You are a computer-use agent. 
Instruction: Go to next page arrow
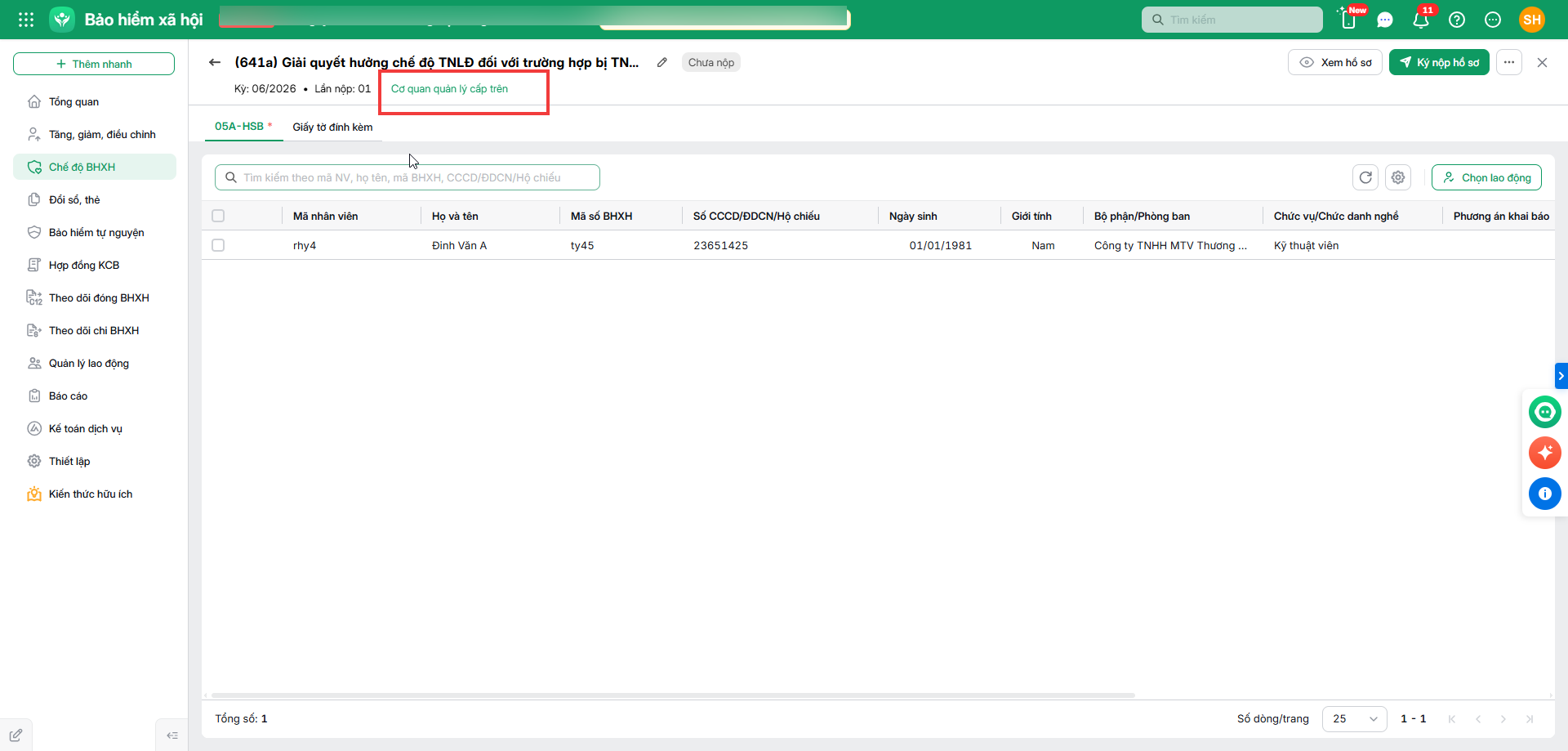1503,719
